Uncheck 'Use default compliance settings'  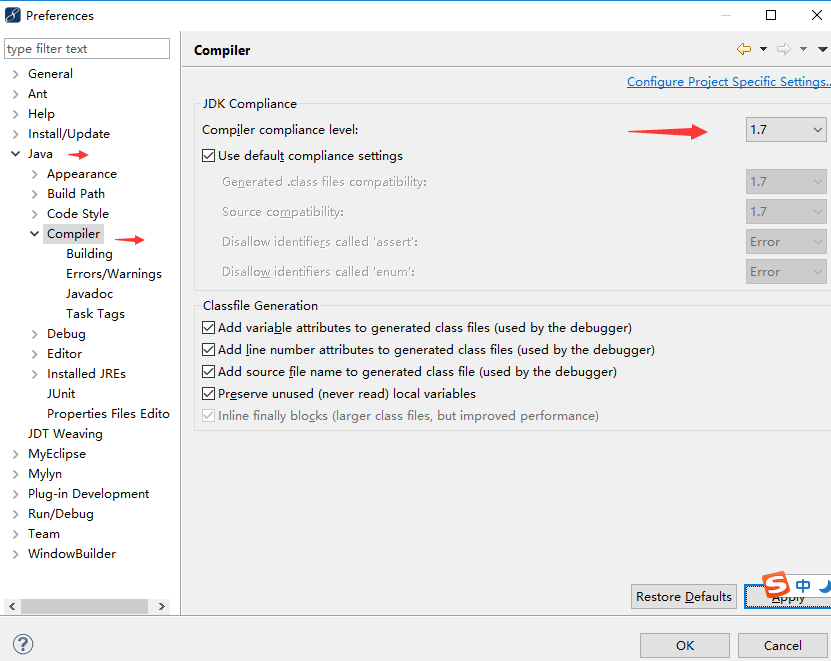[208, 155]
